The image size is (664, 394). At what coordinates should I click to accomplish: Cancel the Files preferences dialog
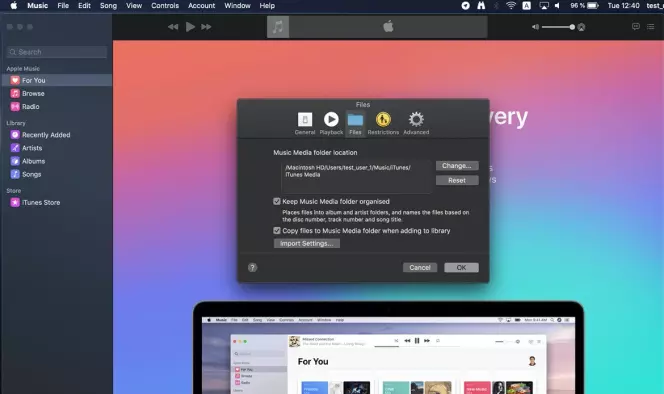(x=420, y=267)
